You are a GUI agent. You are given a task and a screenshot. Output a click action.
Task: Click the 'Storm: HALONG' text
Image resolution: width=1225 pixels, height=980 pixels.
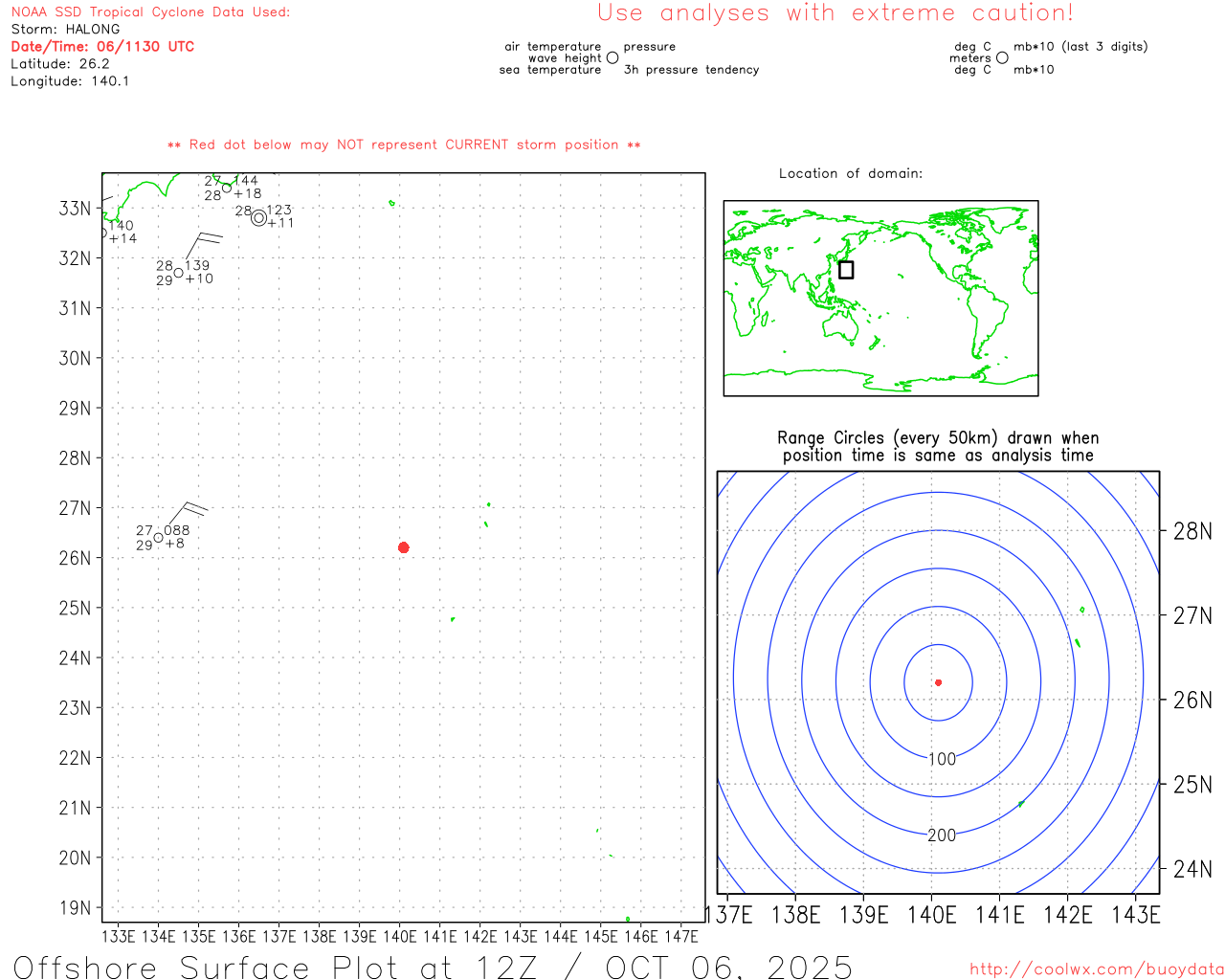tap(65, 29)
